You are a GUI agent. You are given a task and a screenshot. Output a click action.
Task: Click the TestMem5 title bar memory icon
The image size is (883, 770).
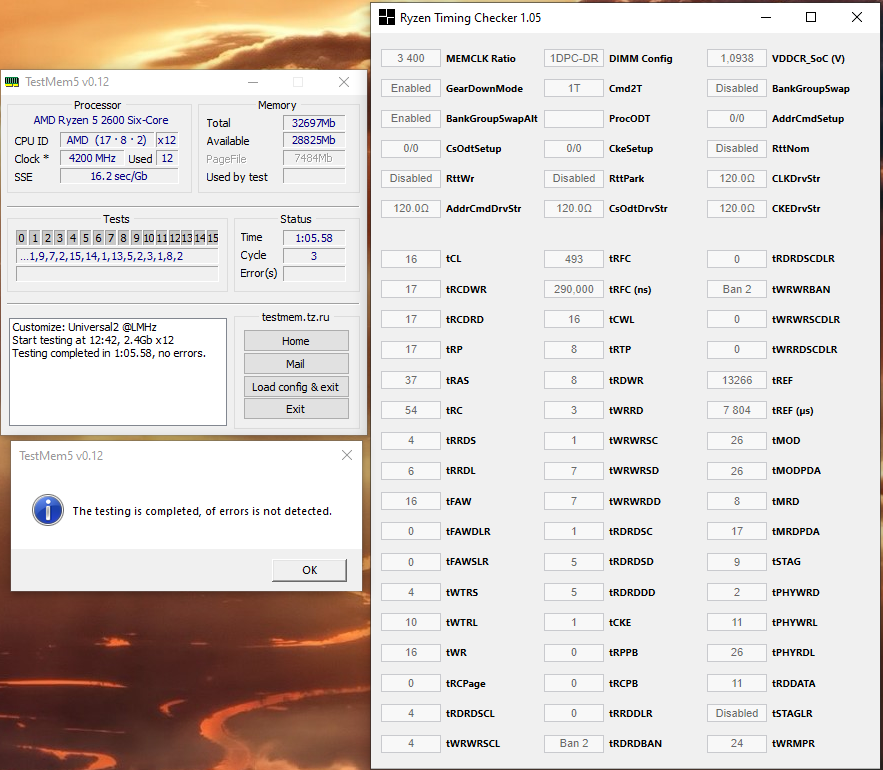click(12, 82)
